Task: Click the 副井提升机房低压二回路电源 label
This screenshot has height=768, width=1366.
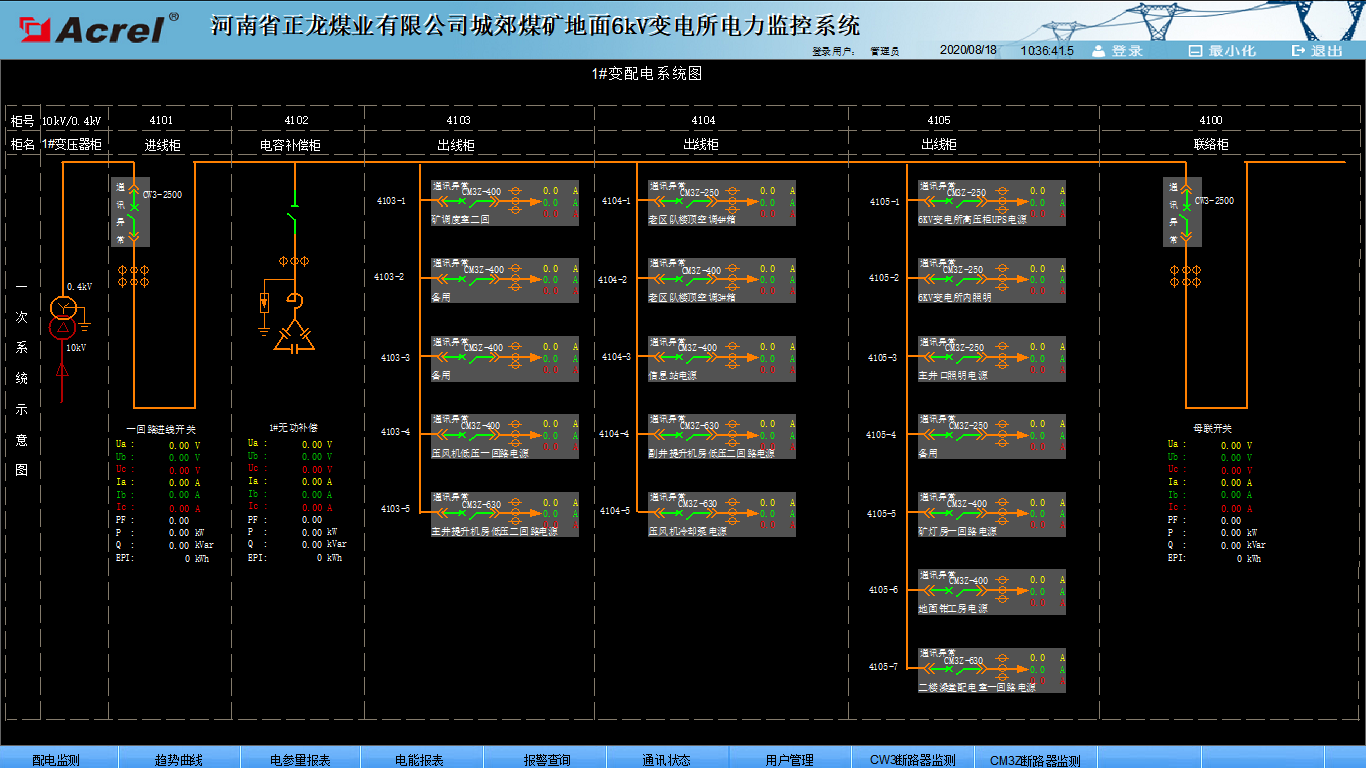Action: tap(711, 454)
